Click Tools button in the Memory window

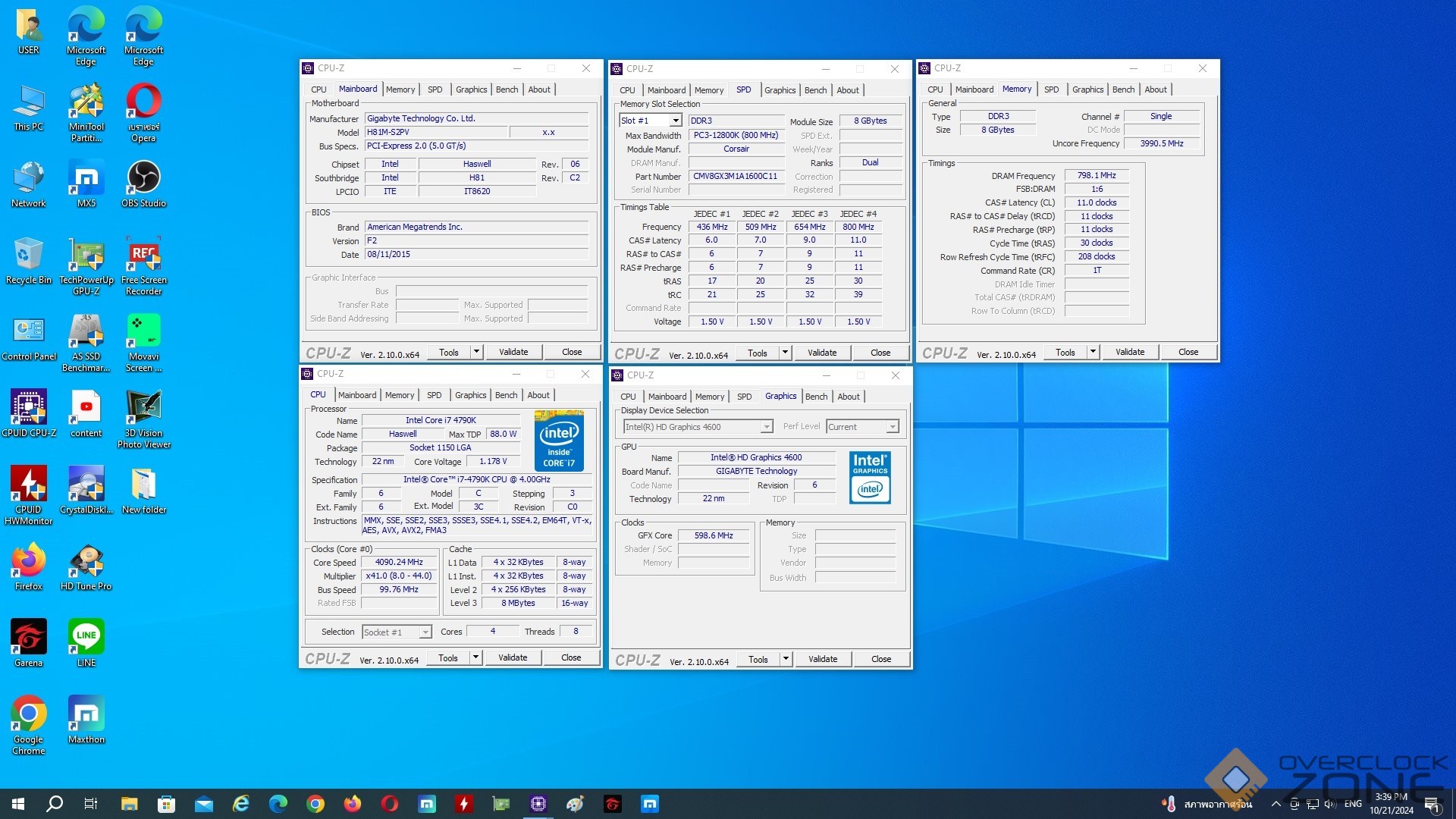[1065, 352]
